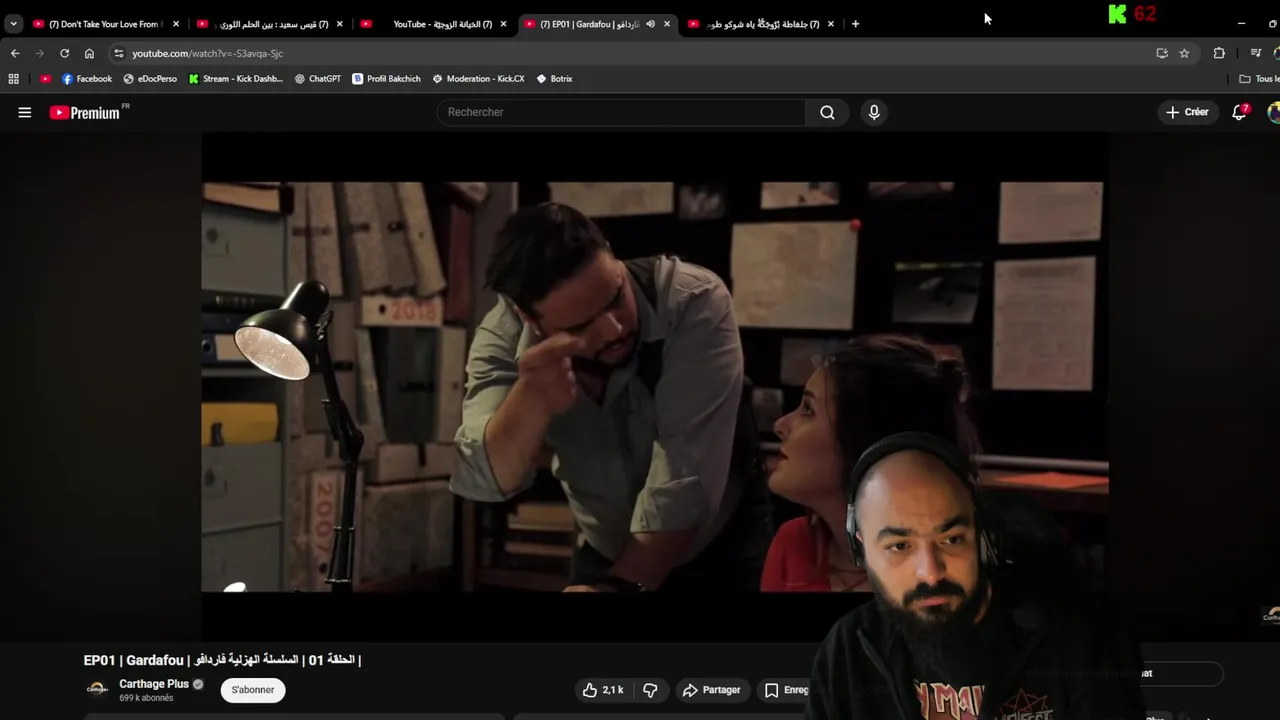Go forward with browser forward arrow
This screenshot has width=1280, height=720.
tap(39, 53)
